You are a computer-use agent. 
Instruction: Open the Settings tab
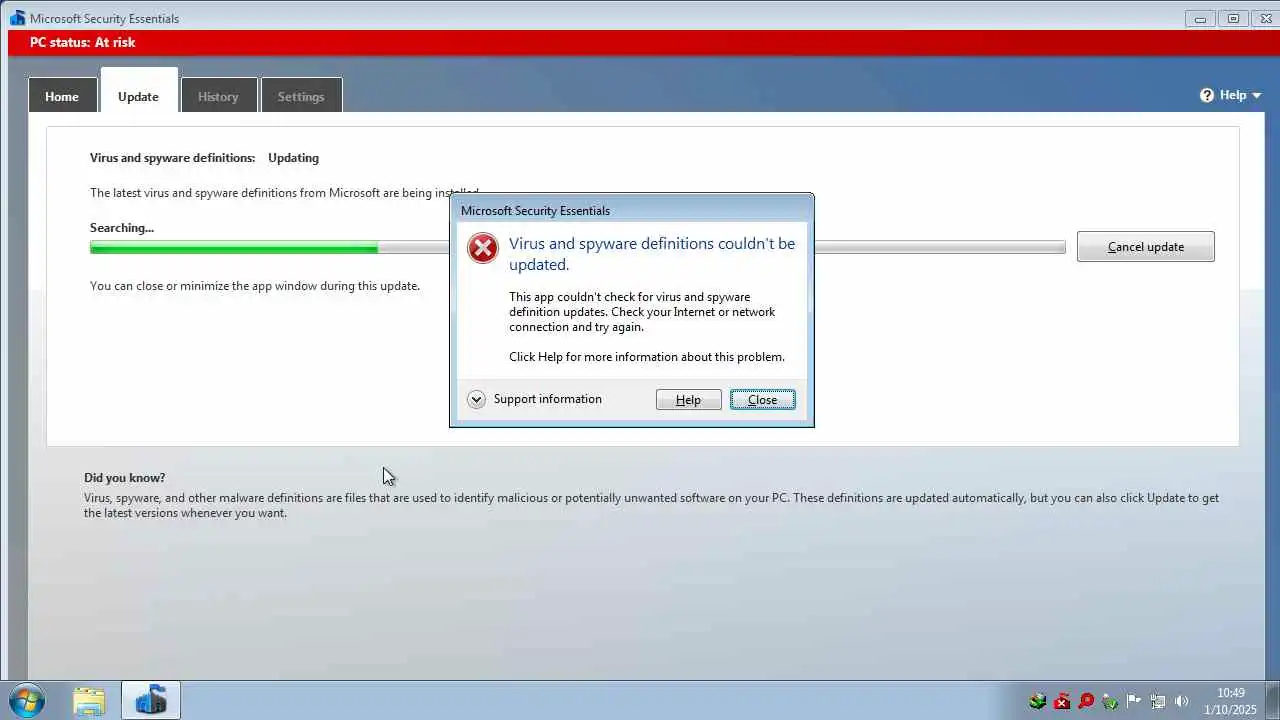point(301,96)
